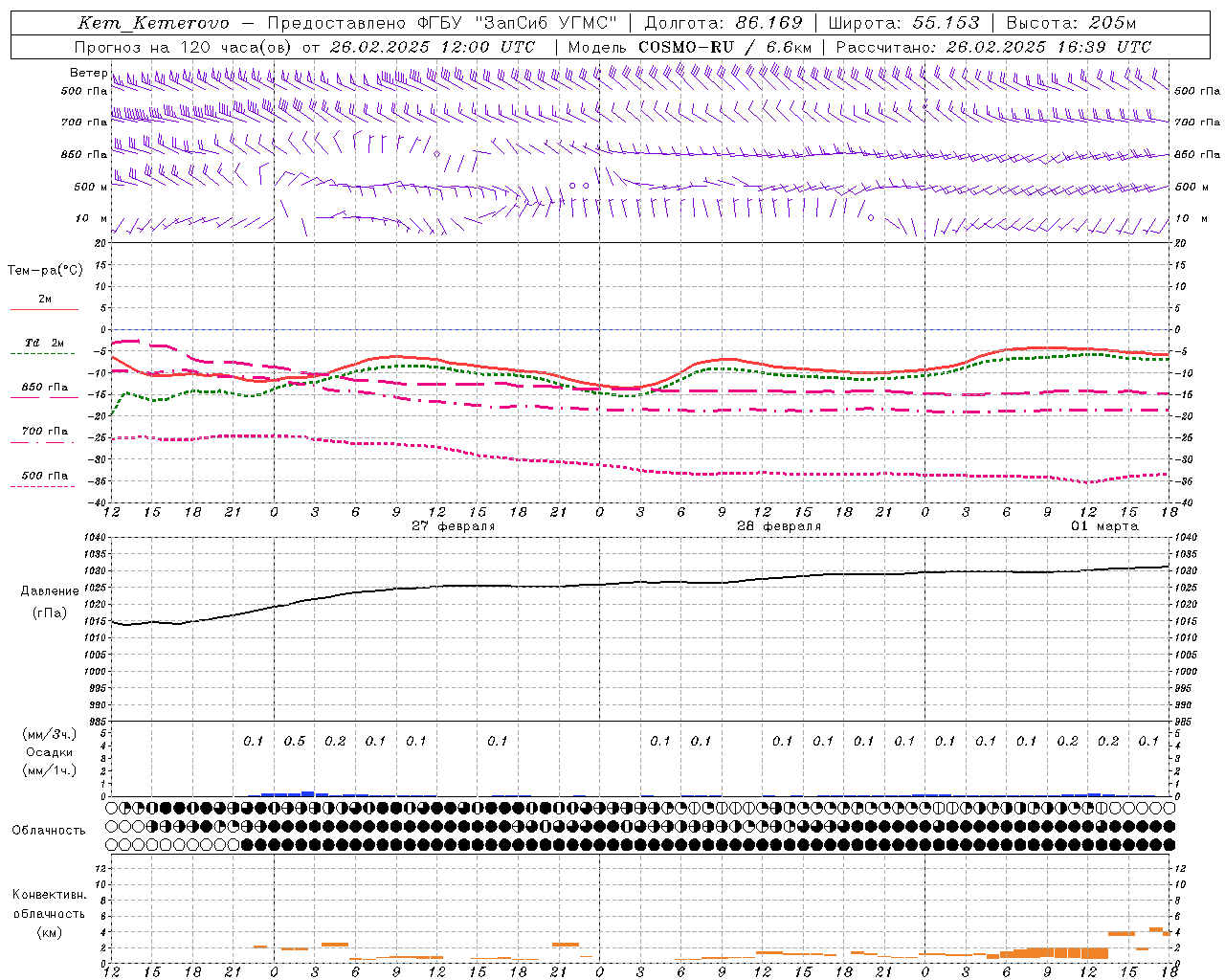Click the station name Kem_Kemerovo in header

[x=154, y=23]
